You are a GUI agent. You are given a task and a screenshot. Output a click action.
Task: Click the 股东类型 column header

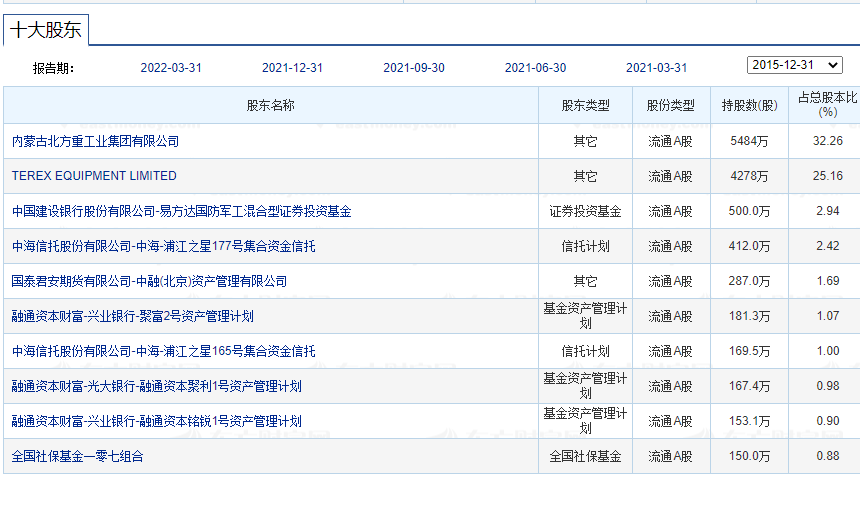585,105
